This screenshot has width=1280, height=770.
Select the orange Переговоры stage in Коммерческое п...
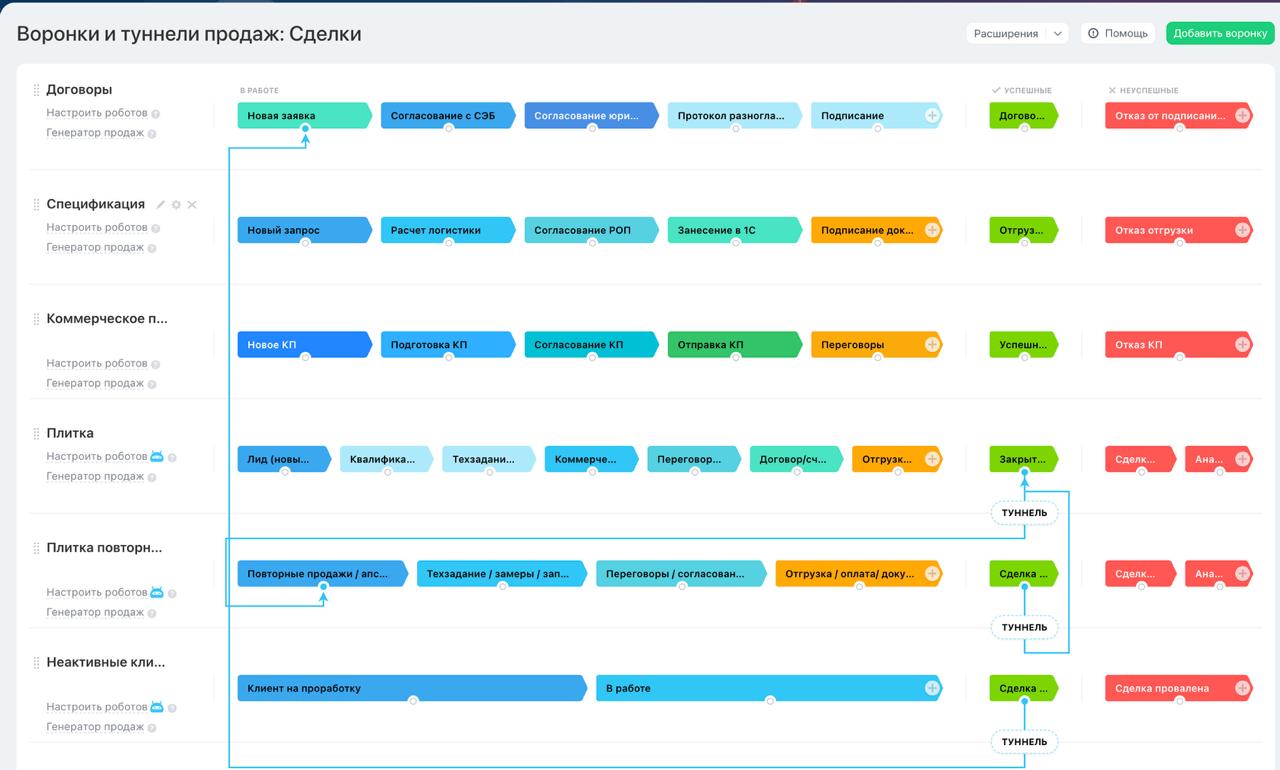tap(876, 345)
